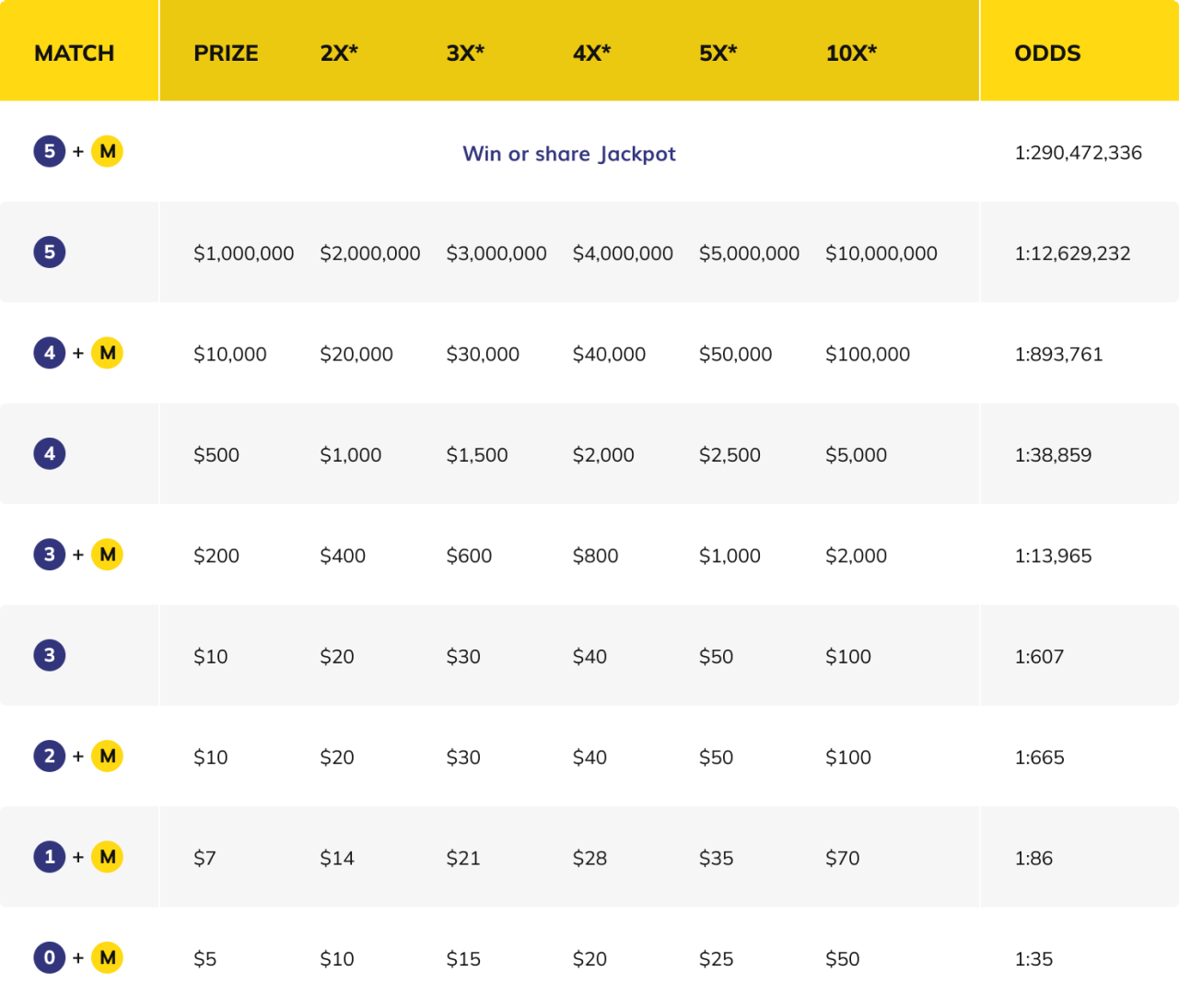Screen dimensions: 1179x1008
Task: Click the $2,000,000 cell
Action: click(370, 253)
